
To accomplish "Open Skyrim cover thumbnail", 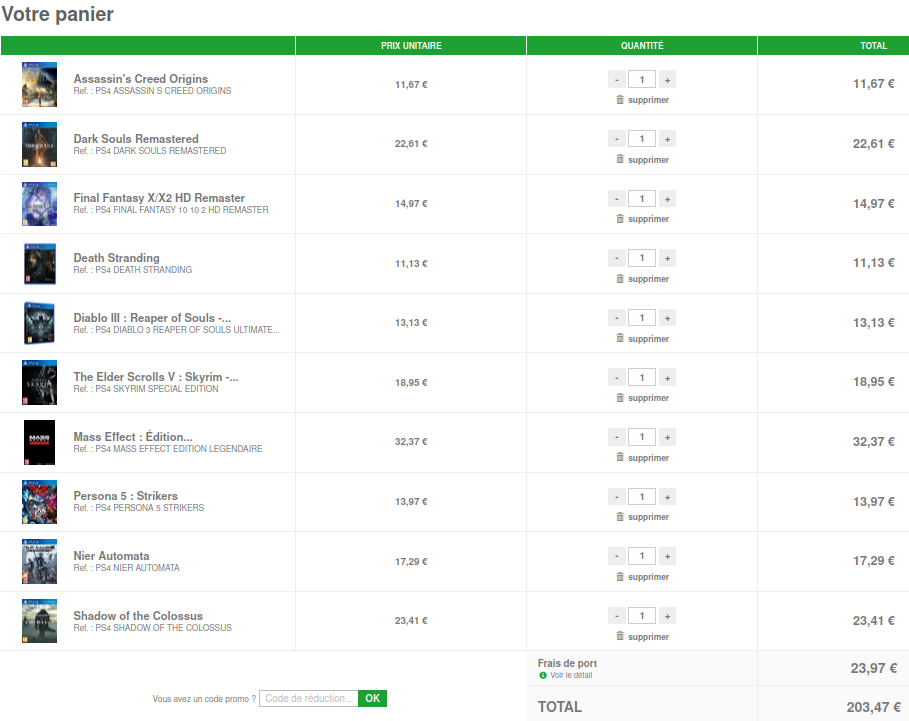I will coord(39,383).
